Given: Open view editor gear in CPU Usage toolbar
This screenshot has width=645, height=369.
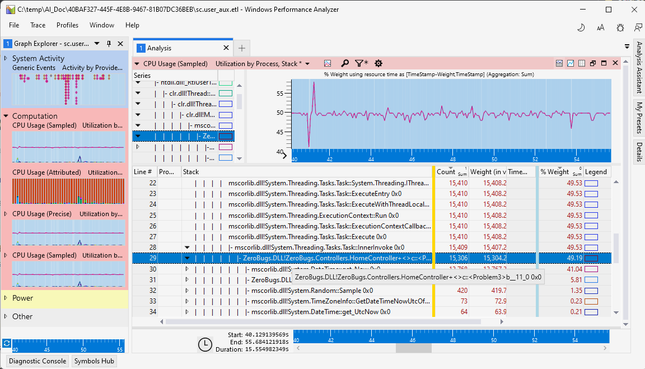Looking at the screenshot, I should [378, 63].
